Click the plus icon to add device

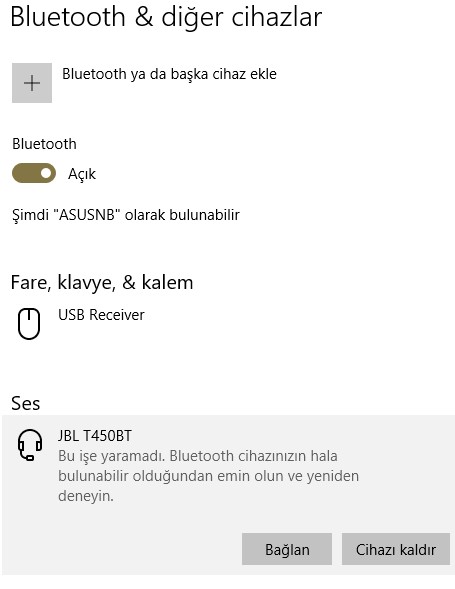click(x=32, y=83)
